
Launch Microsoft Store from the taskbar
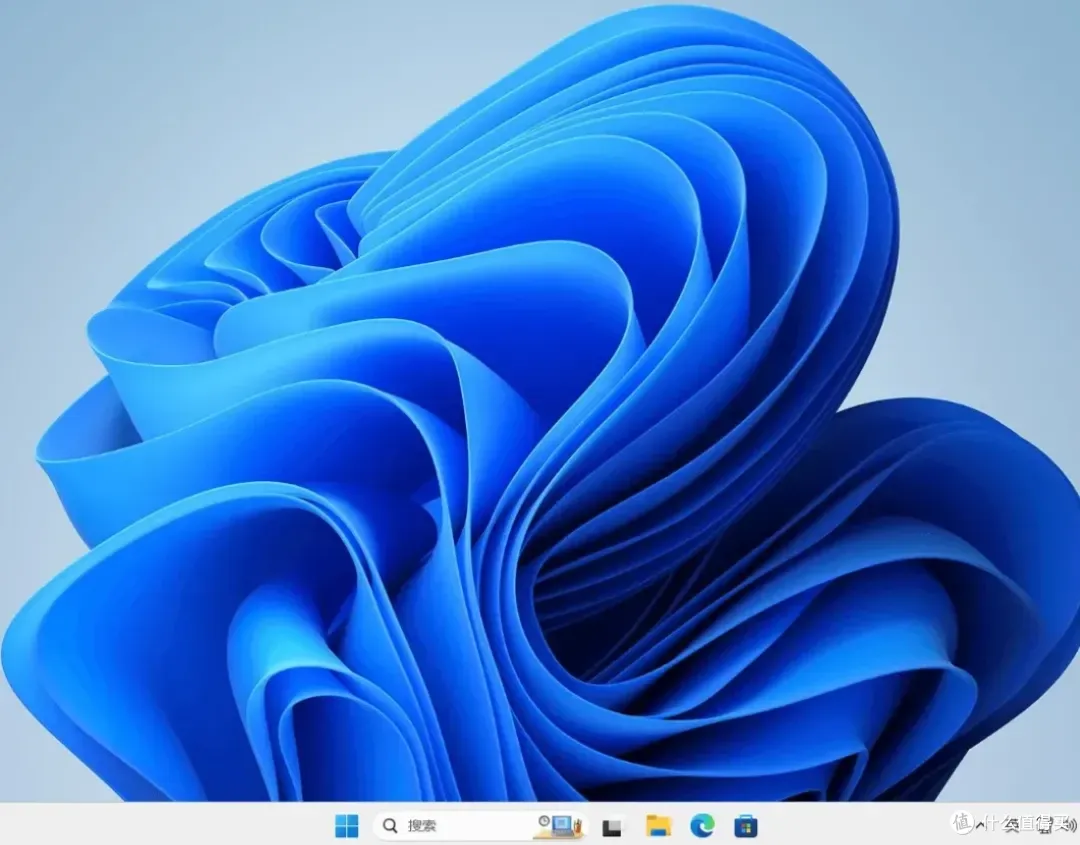point(746,826)
